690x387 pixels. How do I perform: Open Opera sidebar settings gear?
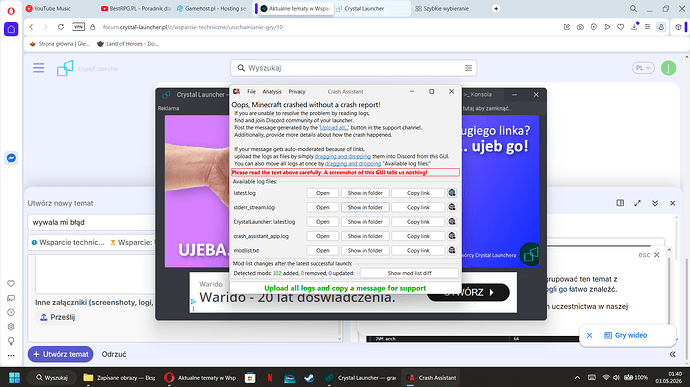click(11, 326)
